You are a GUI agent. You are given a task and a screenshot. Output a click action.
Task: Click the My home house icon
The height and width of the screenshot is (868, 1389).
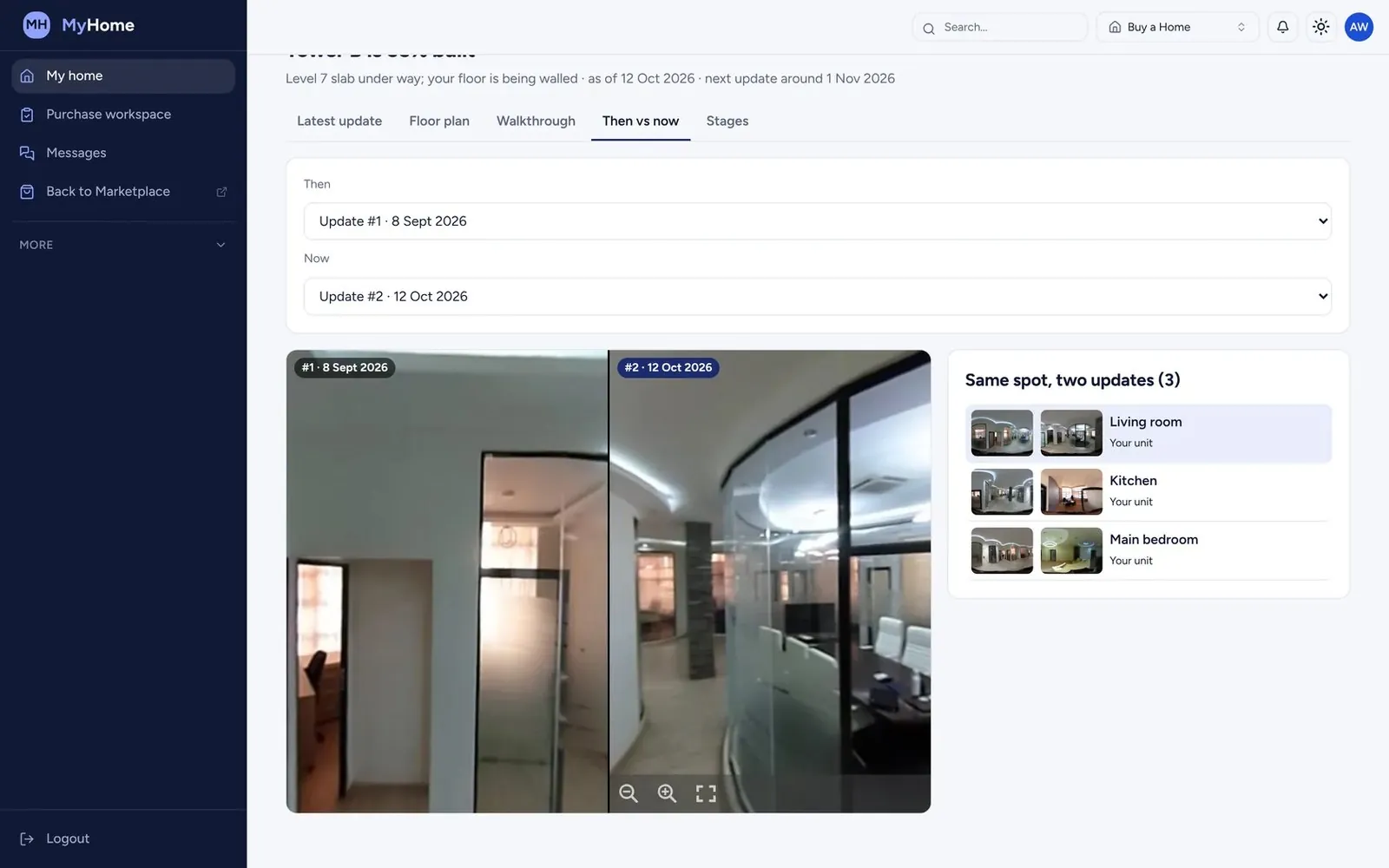[x=28, y=76]
